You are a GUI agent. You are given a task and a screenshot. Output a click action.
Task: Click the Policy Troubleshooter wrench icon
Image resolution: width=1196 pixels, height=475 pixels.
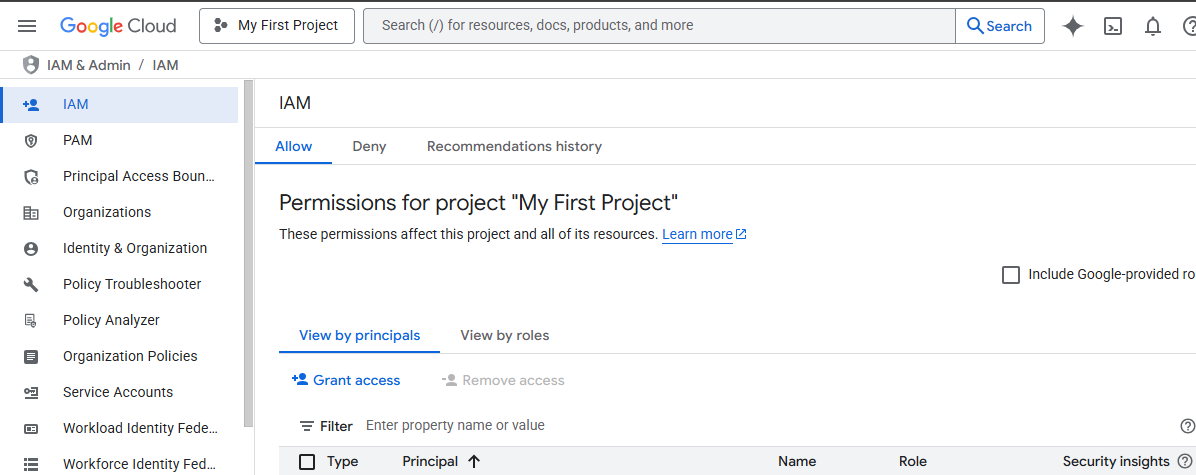31,285
